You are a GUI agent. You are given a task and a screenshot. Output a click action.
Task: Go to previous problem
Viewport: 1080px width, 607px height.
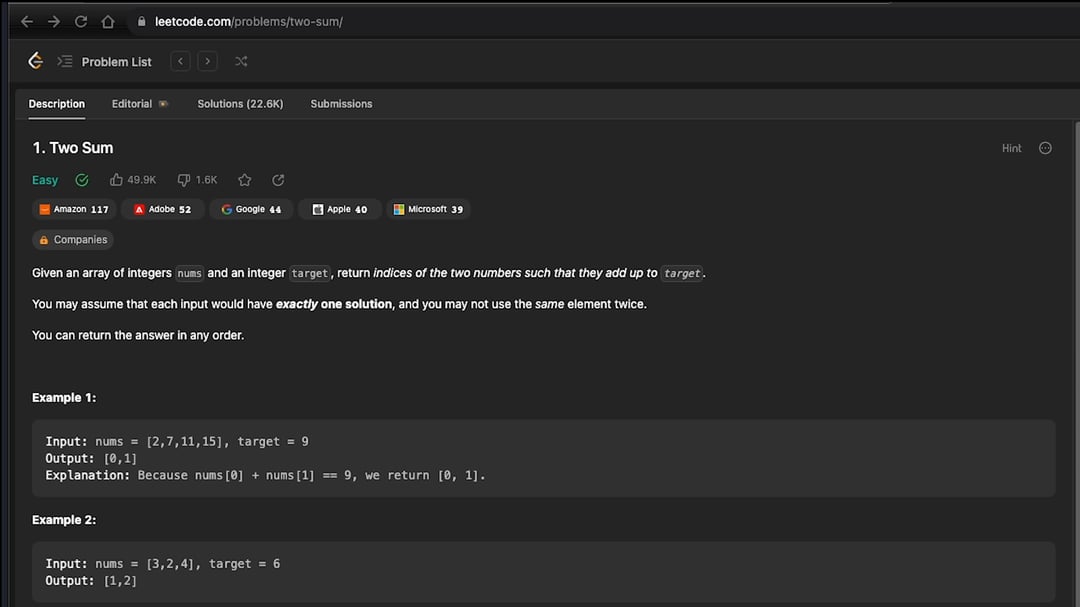(x=180, y=61)
